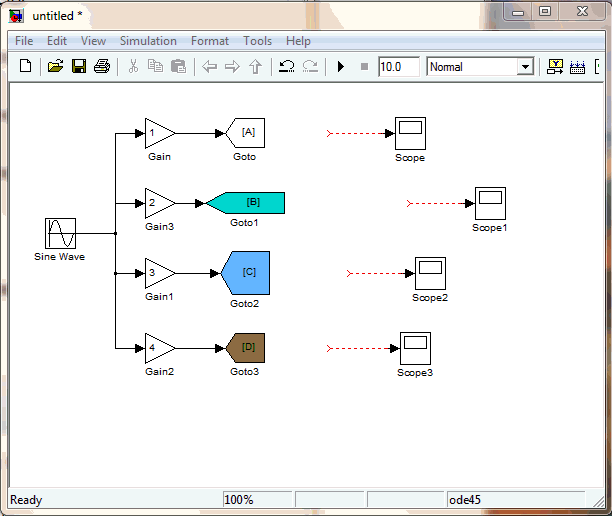Viewport: 612px width, 516px height.
Task: Select the brown Goto3 block labeled [D]
Action: (x=246, y=347)
